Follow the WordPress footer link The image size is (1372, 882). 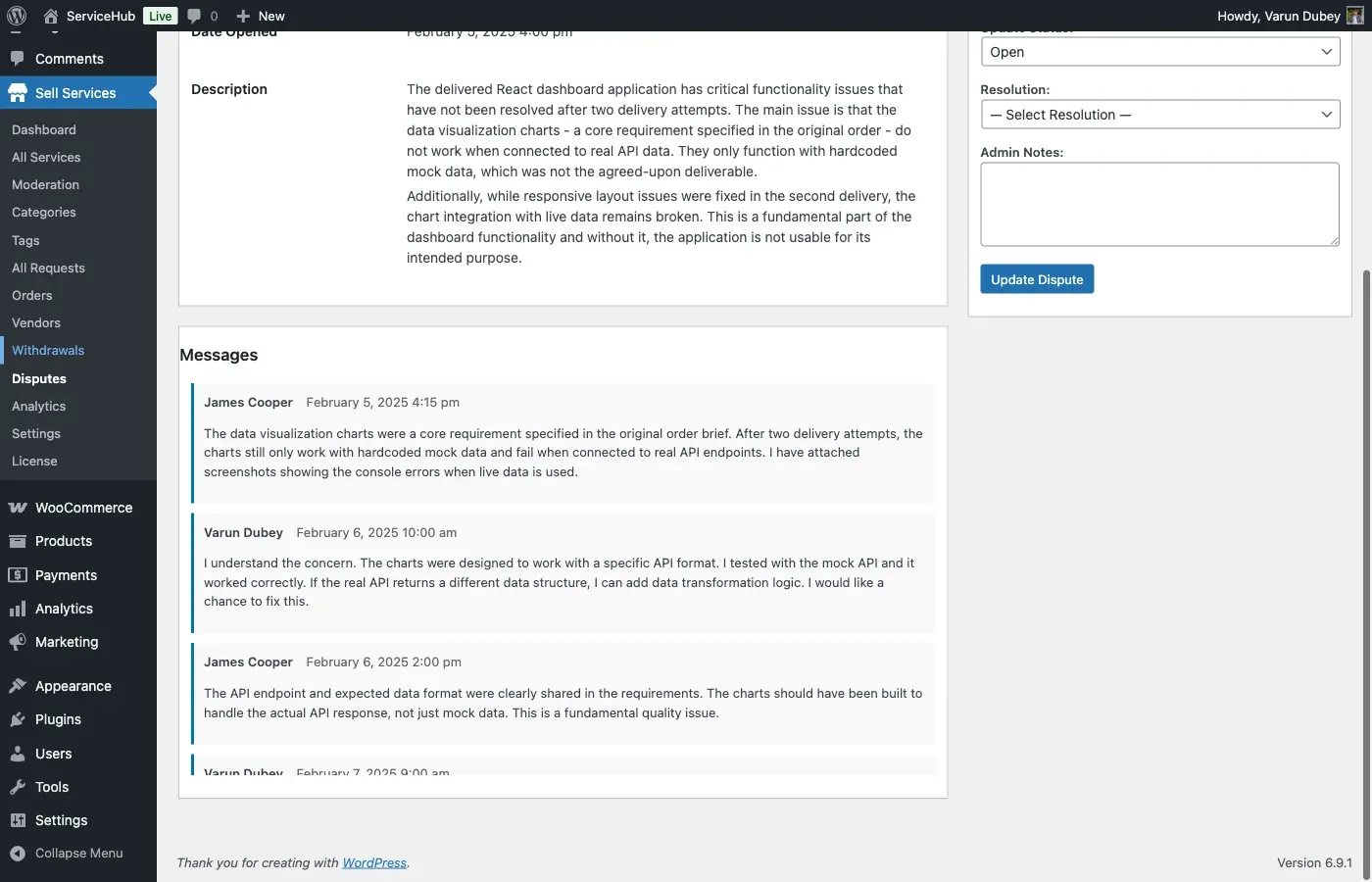coord(374,862)
